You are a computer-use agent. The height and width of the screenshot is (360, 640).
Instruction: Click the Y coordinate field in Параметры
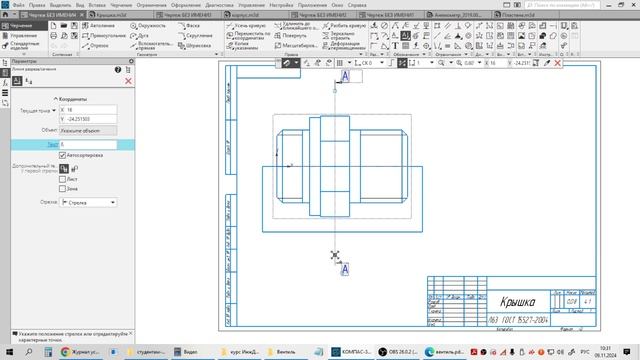click(88, 119)
